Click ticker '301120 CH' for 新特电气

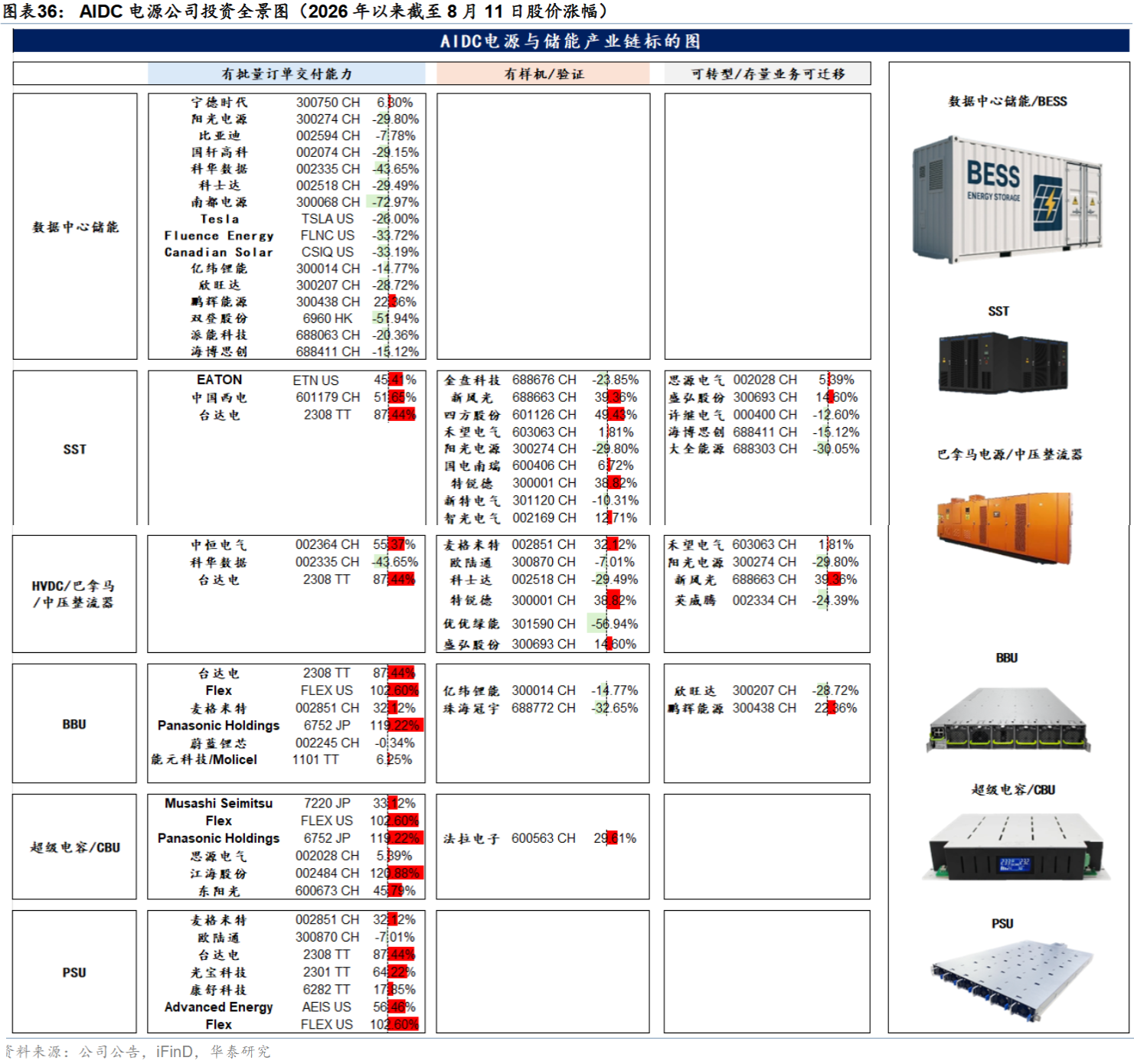pos(544,501)
